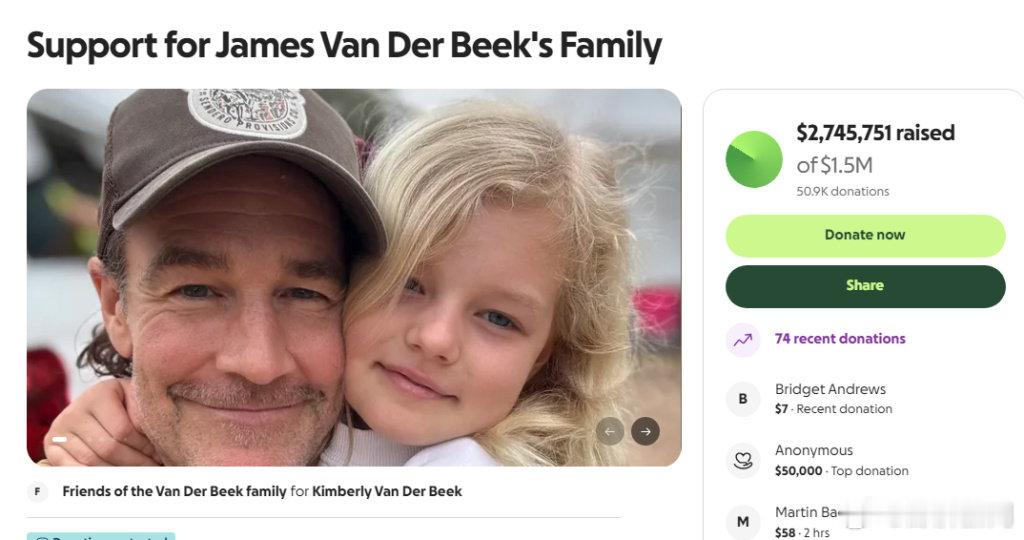Go to the previous photo using left arrow

(609, 431)
